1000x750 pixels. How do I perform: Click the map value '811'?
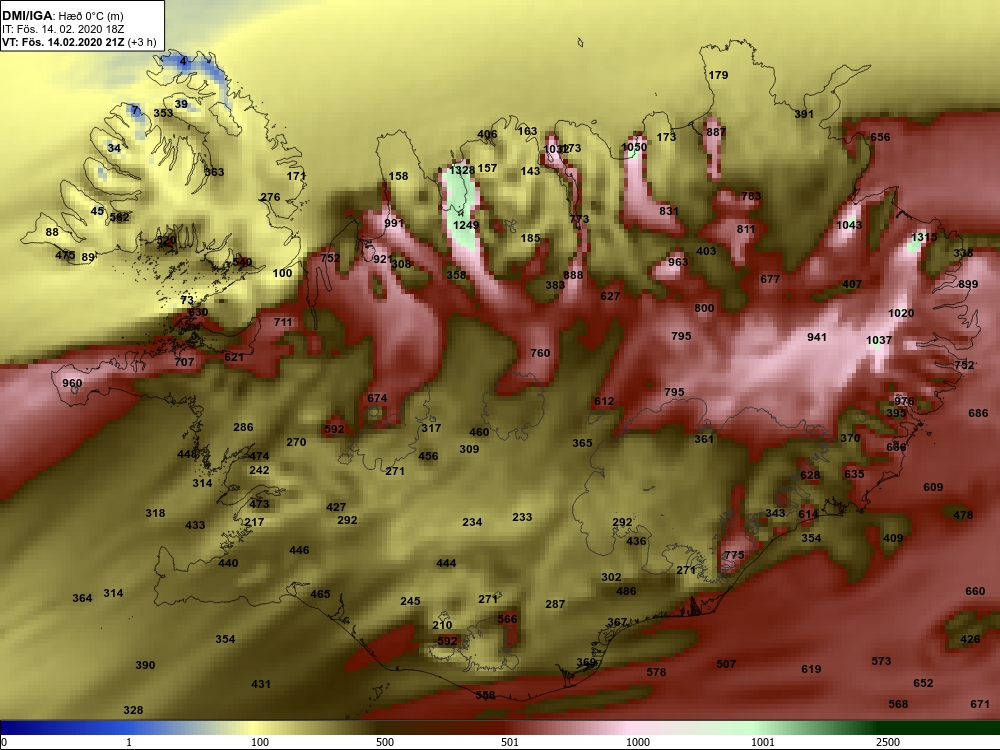pyautogui.click(x=746, y=229)
